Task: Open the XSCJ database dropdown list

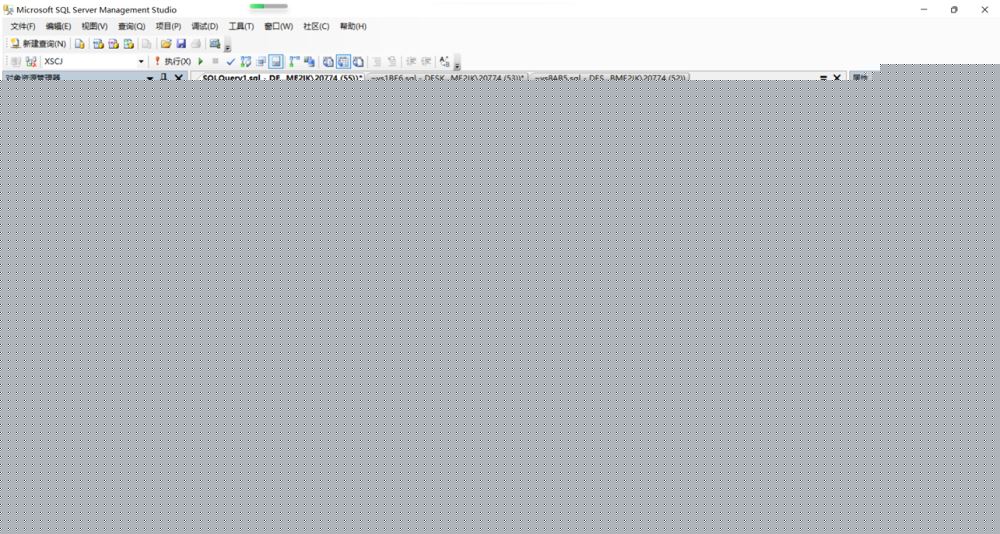Action: 140,62
